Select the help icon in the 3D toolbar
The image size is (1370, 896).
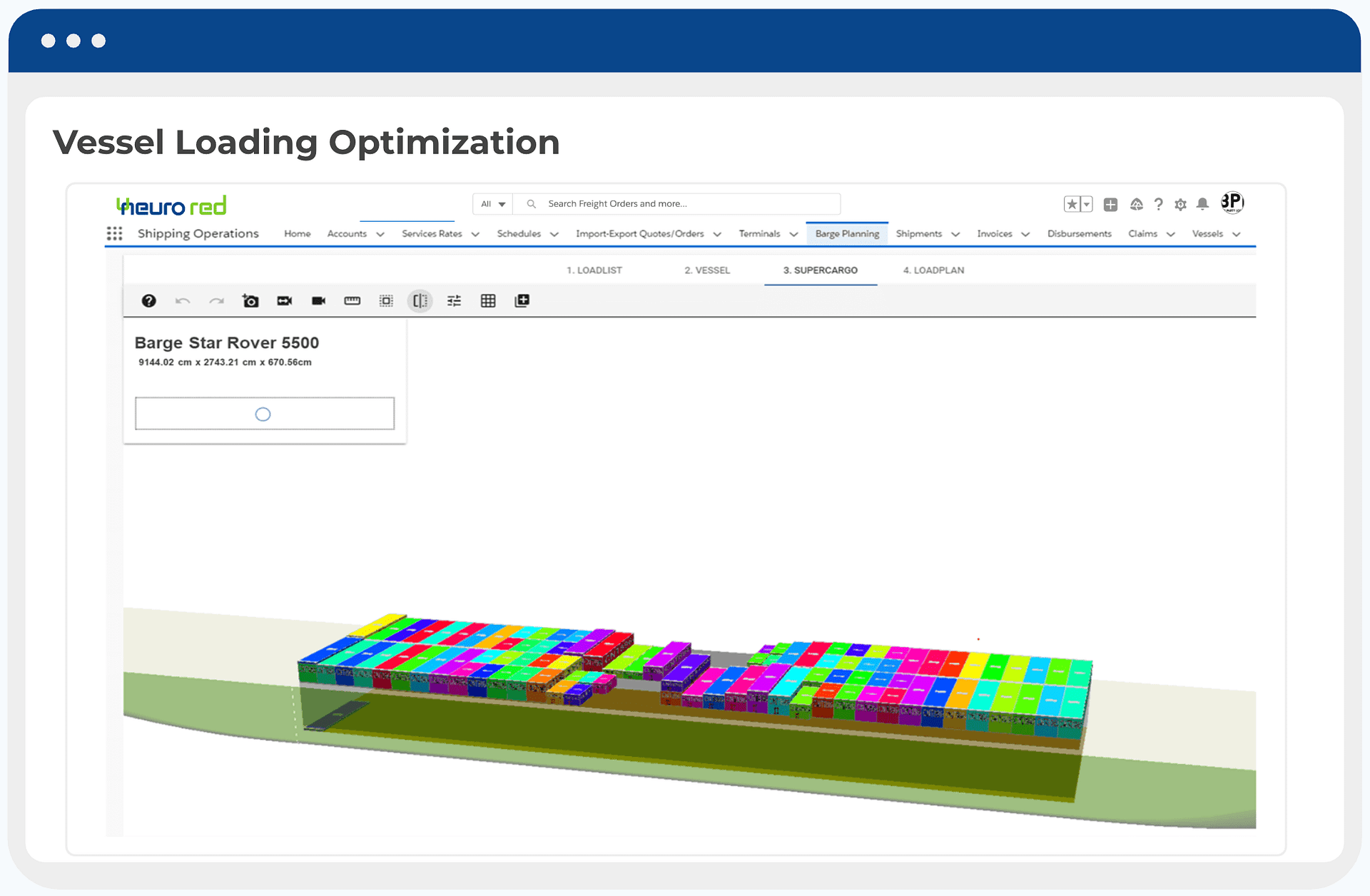click(x=148, y=300)
